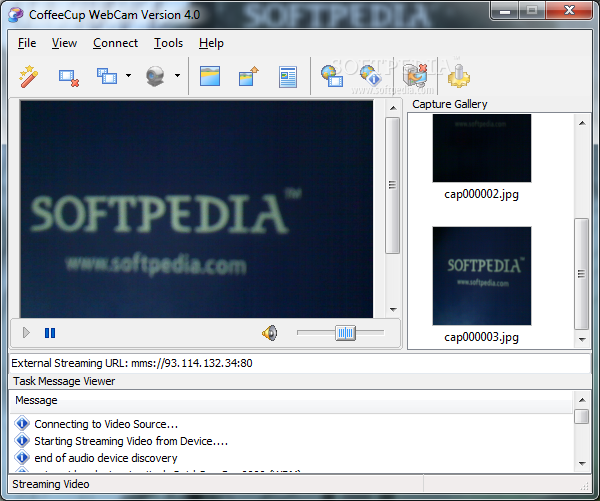Expand the webcam device dropdown arrow
Image resolution: width=600 pixels, height=501 pixels.
[x=178, y=75]
